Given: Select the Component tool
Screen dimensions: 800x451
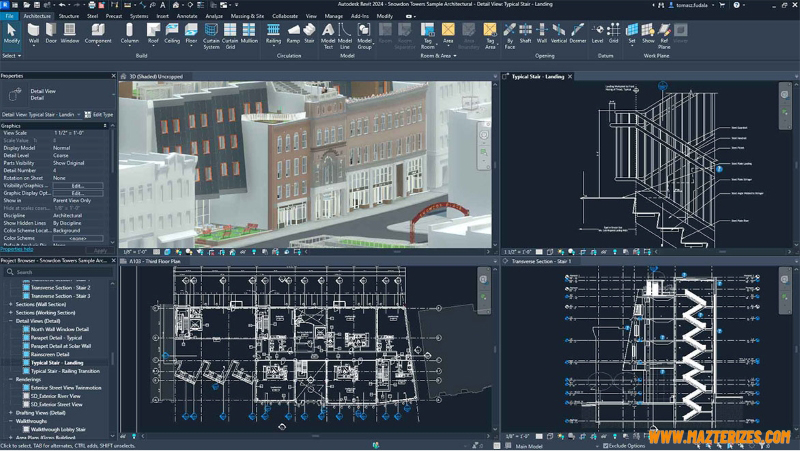Looking at the screenshot, I should tap(98, 34).
